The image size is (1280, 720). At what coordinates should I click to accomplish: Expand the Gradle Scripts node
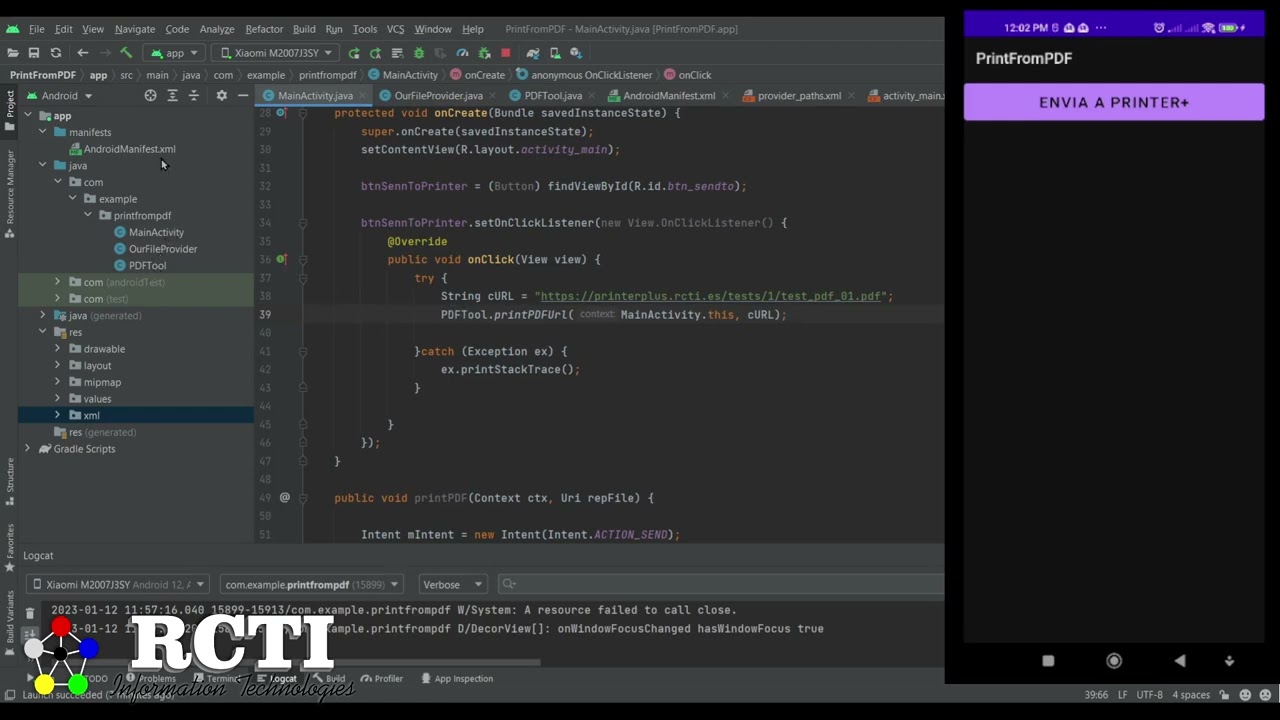[28, 449]
